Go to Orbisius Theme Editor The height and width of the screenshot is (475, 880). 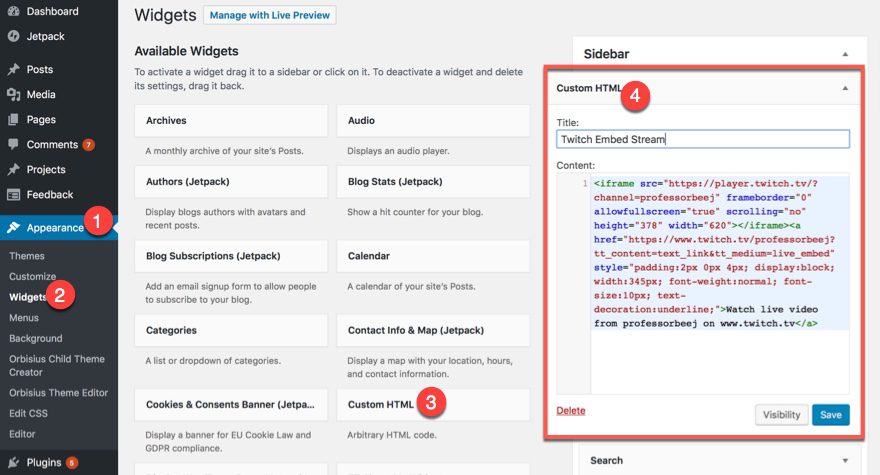pos(58,393)
